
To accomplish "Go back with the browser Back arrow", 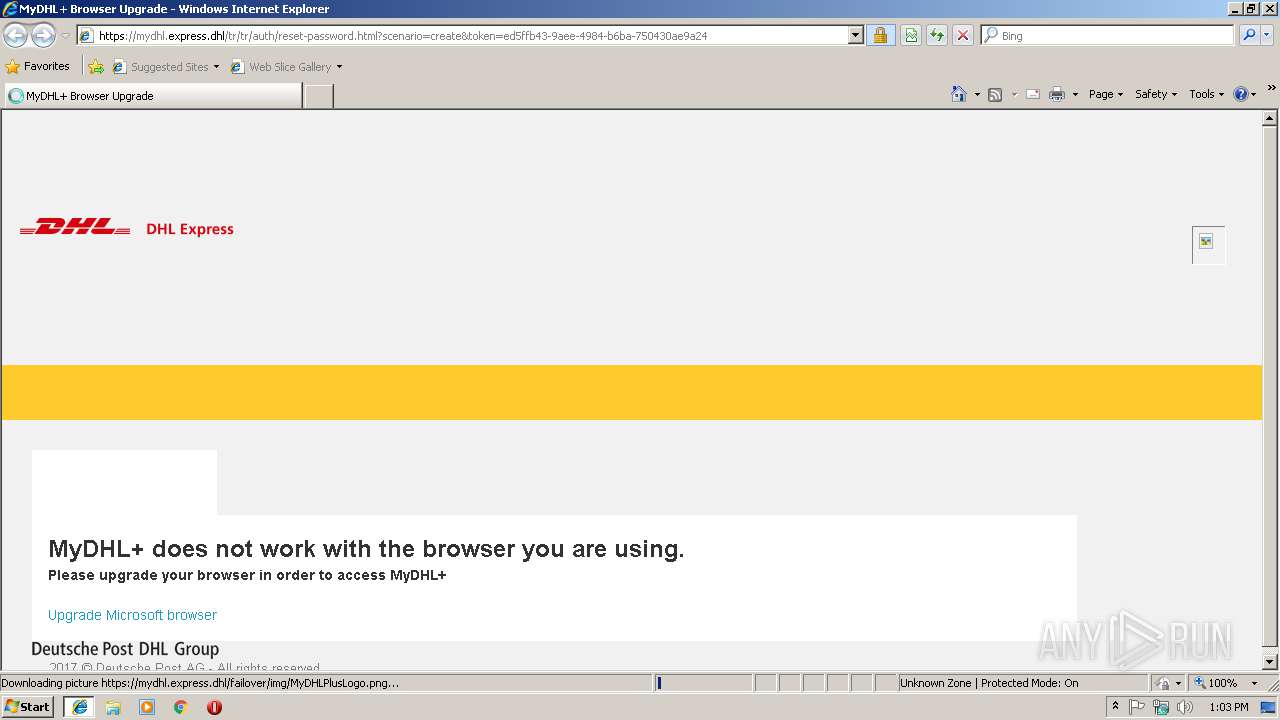I will point(15,36).
